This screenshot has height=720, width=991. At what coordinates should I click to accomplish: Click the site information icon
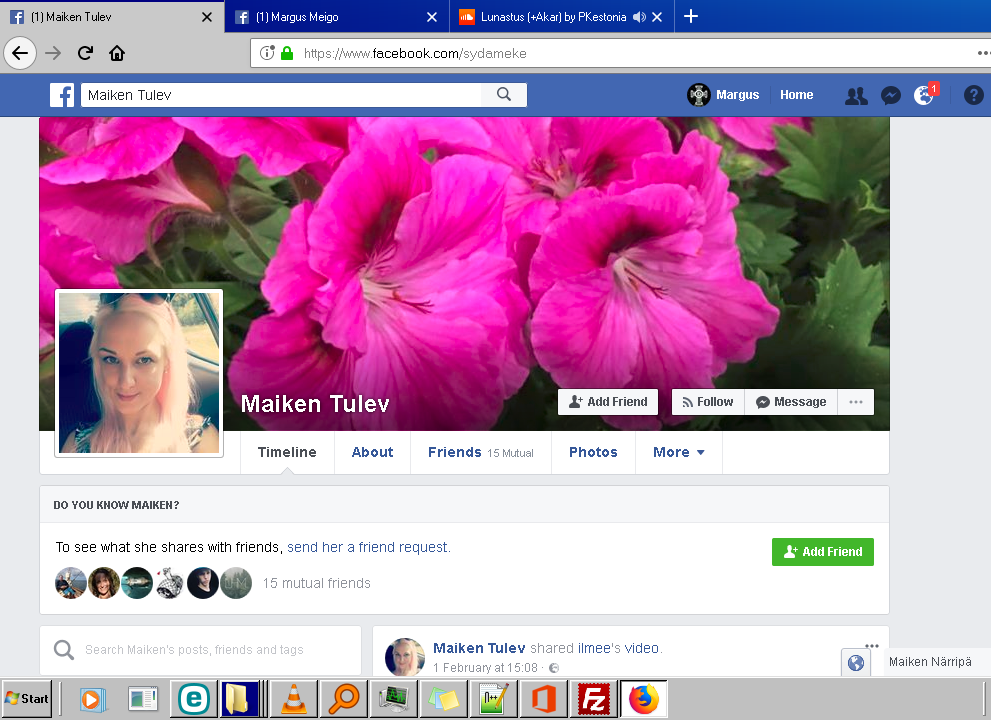[x=267, y=53]
